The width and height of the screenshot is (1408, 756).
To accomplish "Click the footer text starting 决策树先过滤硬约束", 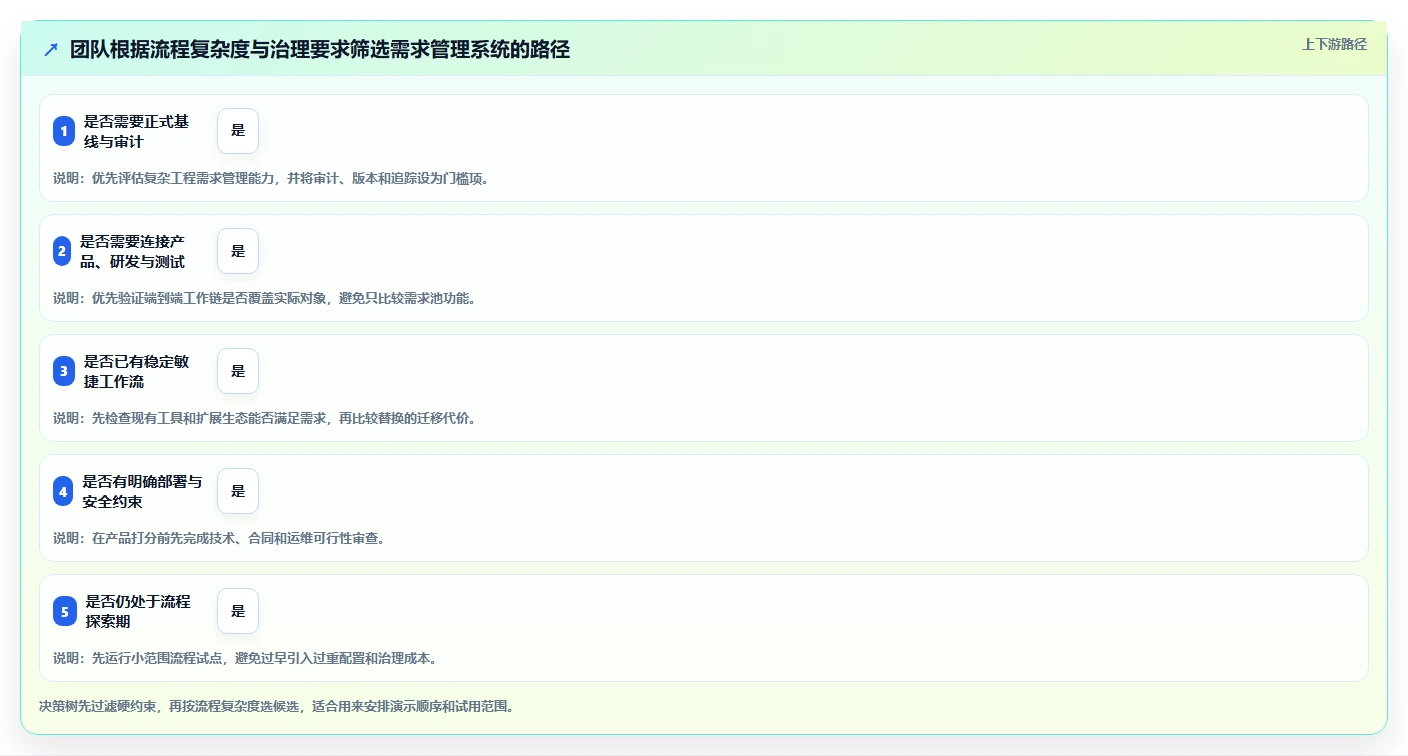I will coord(275,706).
